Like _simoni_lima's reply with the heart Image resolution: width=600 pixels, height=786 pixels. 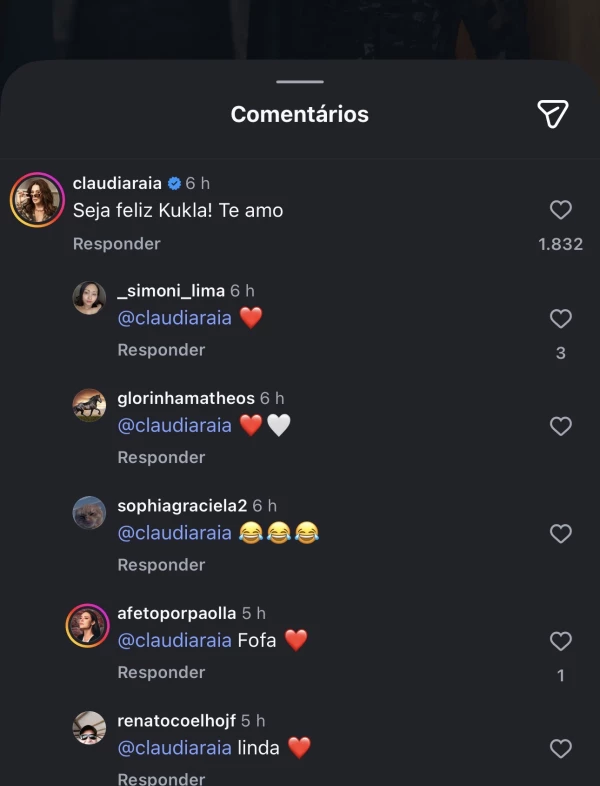[561, 319]
